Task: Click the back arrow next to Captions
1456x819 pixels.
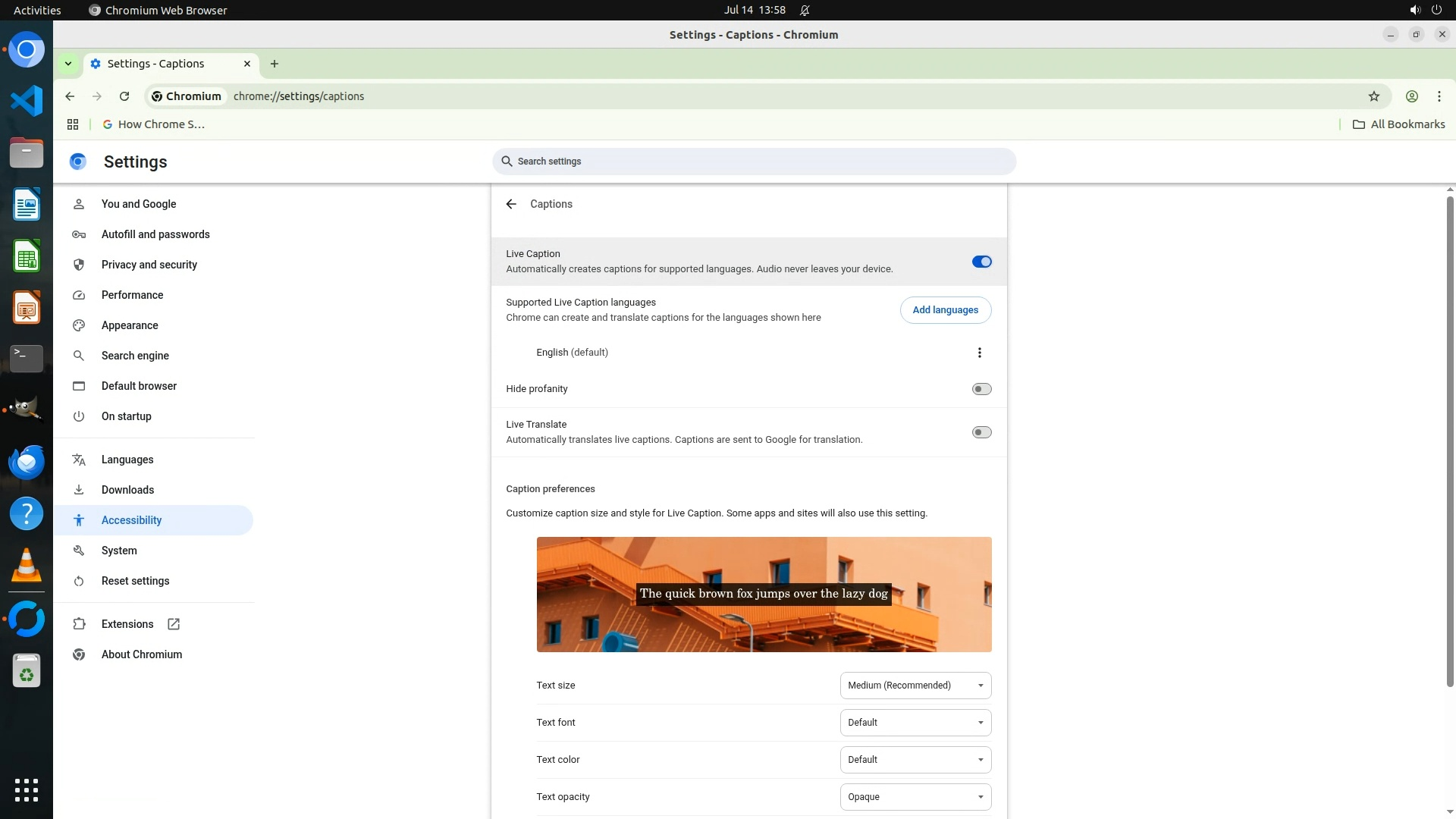Action: pos(511,204)
